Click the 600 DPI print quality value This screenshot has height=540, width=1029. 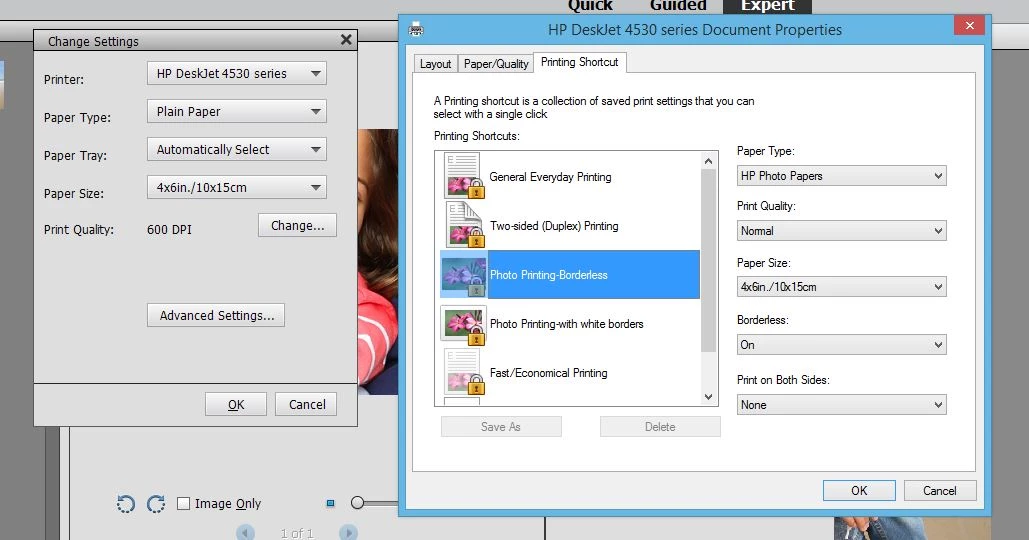[x=169, y=230]
